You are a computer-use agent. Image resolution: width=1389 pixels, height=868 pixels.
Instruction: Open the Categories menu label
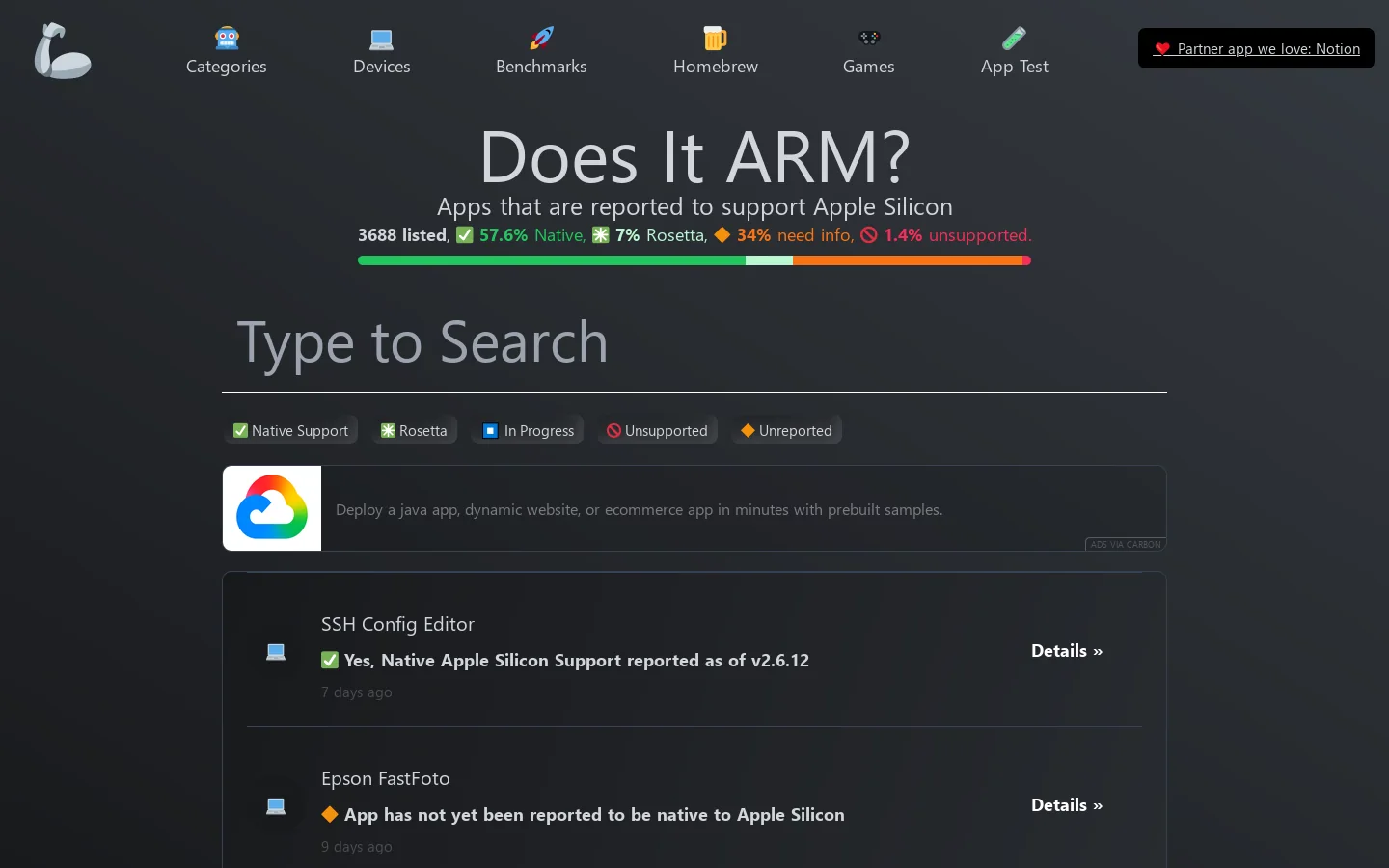click(227, 67)
